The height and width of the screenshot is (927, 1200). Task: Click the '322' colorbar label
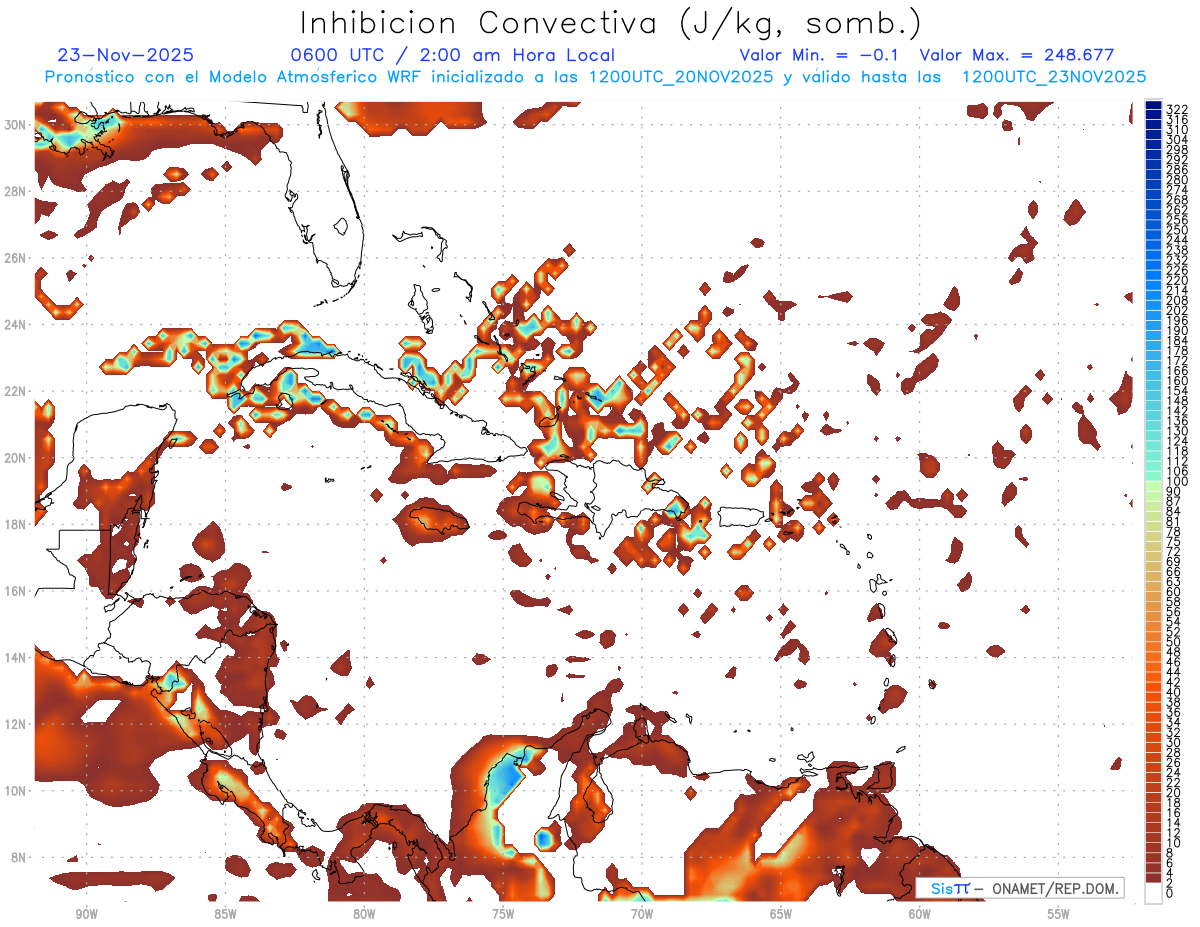click(x=1177, y=109)
